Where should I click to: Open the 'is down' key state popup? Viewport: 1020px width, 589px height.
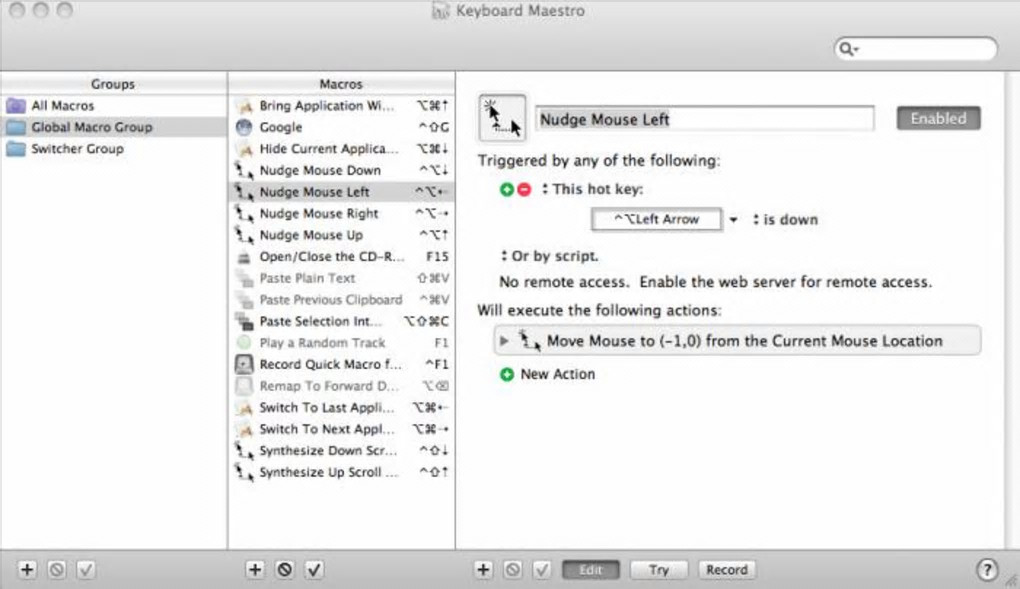click(786, 220)
